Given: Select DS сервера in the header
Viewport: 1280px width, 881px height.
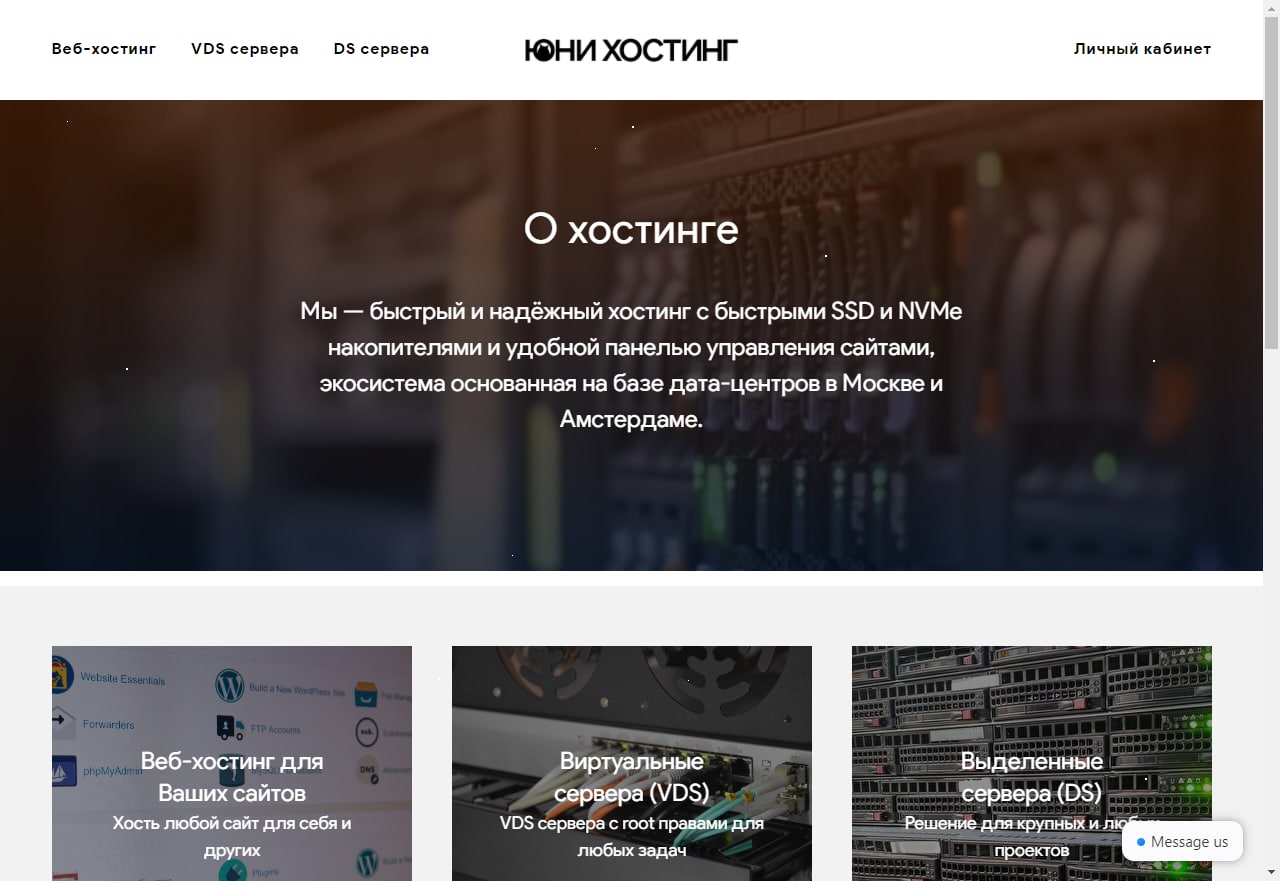Looking at the screenshot, I should [x=381, y=49].
